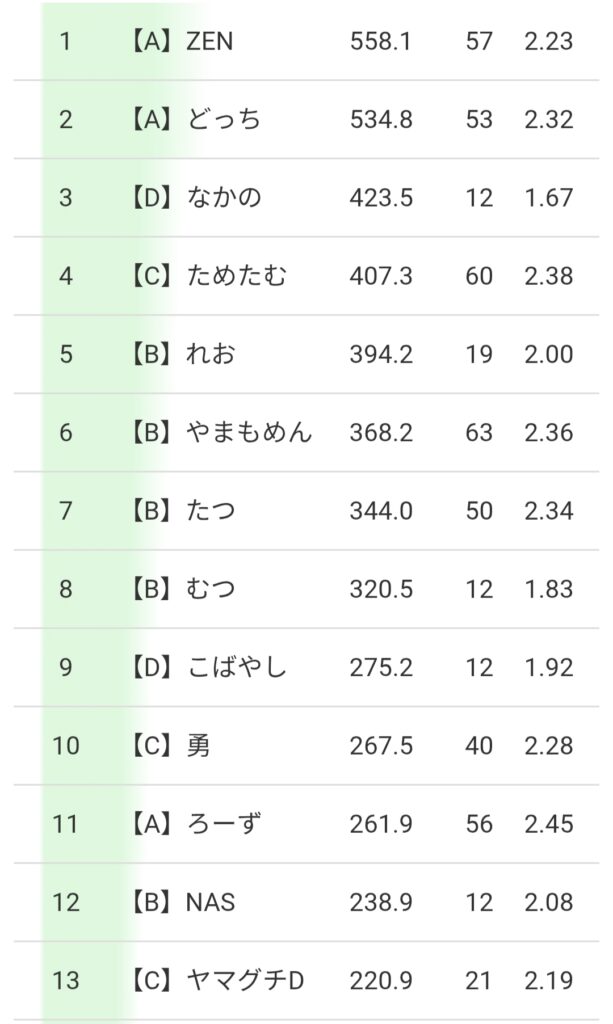Viewport: 613px width, 1024px height.
Task: Click the 63 games count cell
Action: click(x=479, y=432)
